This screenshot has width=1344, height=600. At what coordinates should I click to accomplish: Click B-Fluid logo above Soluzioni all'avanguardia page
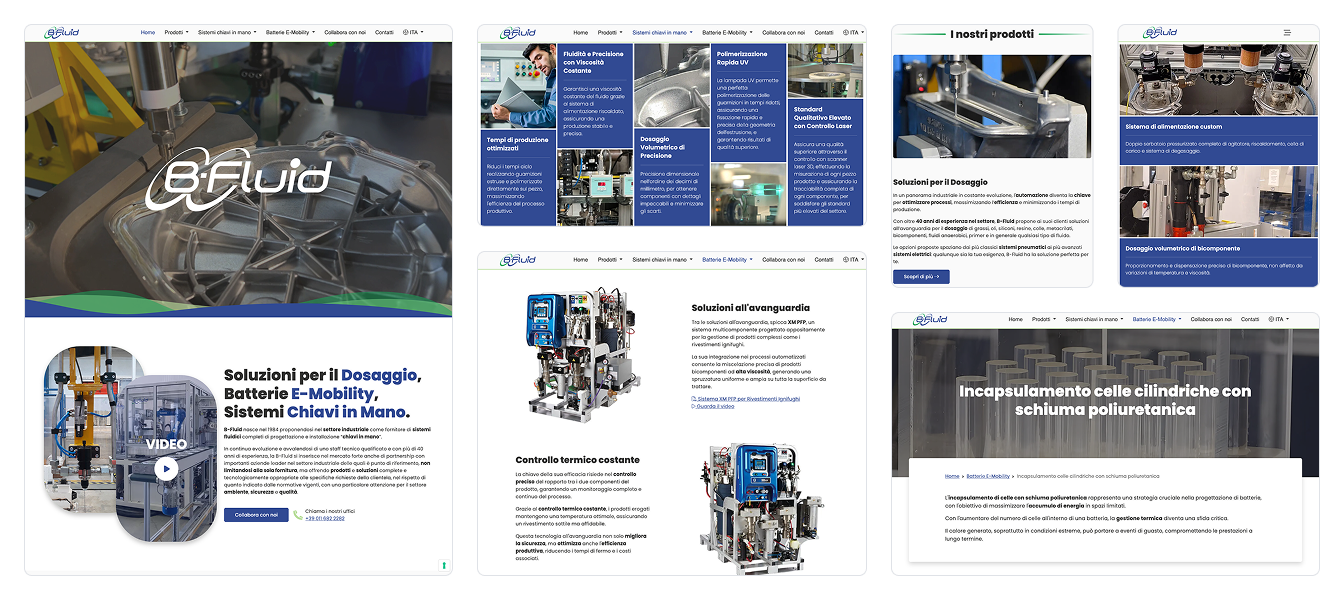(518, 260)
